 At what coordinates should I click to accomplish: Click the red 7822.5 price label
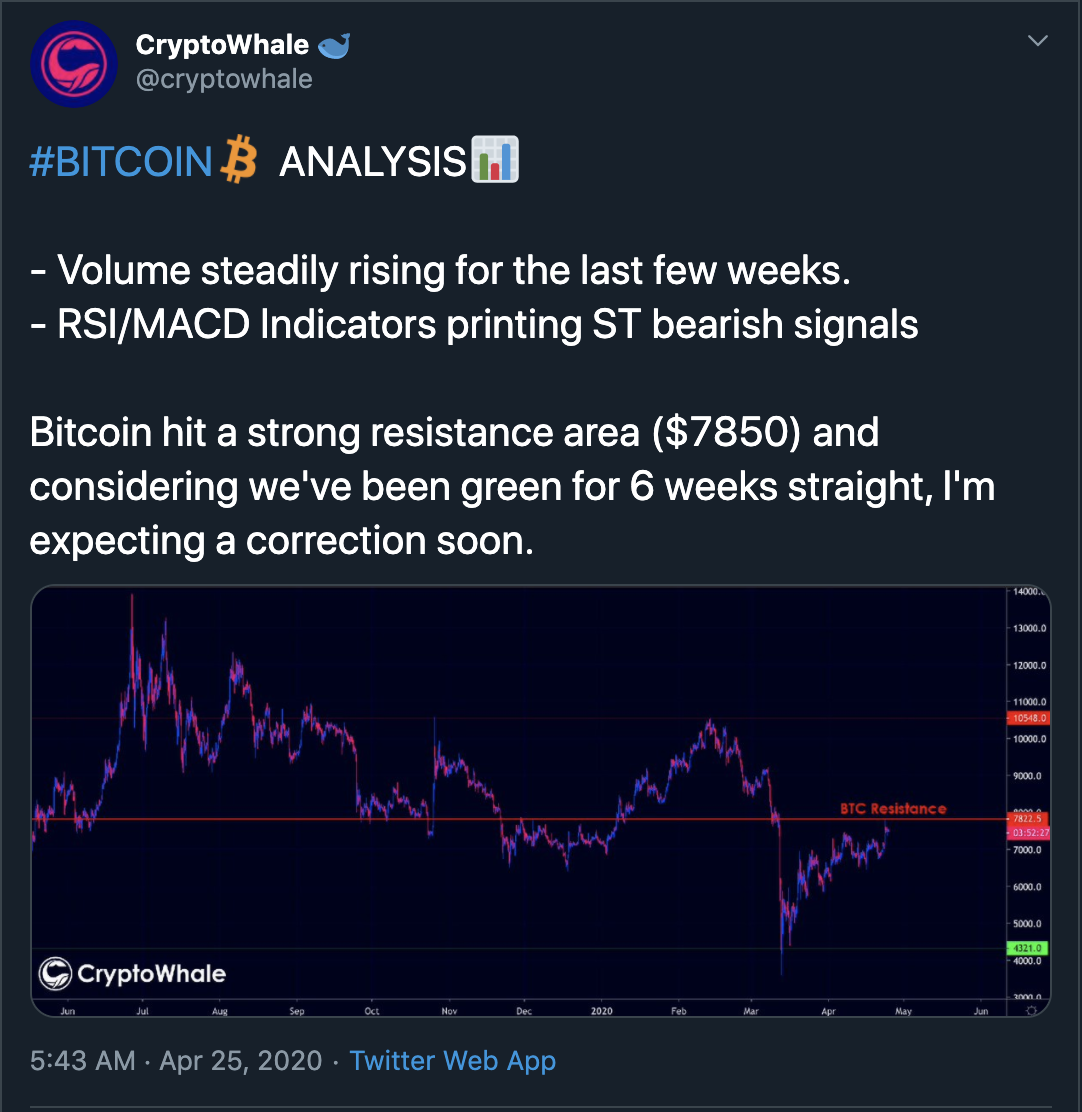coord(1028,818)
